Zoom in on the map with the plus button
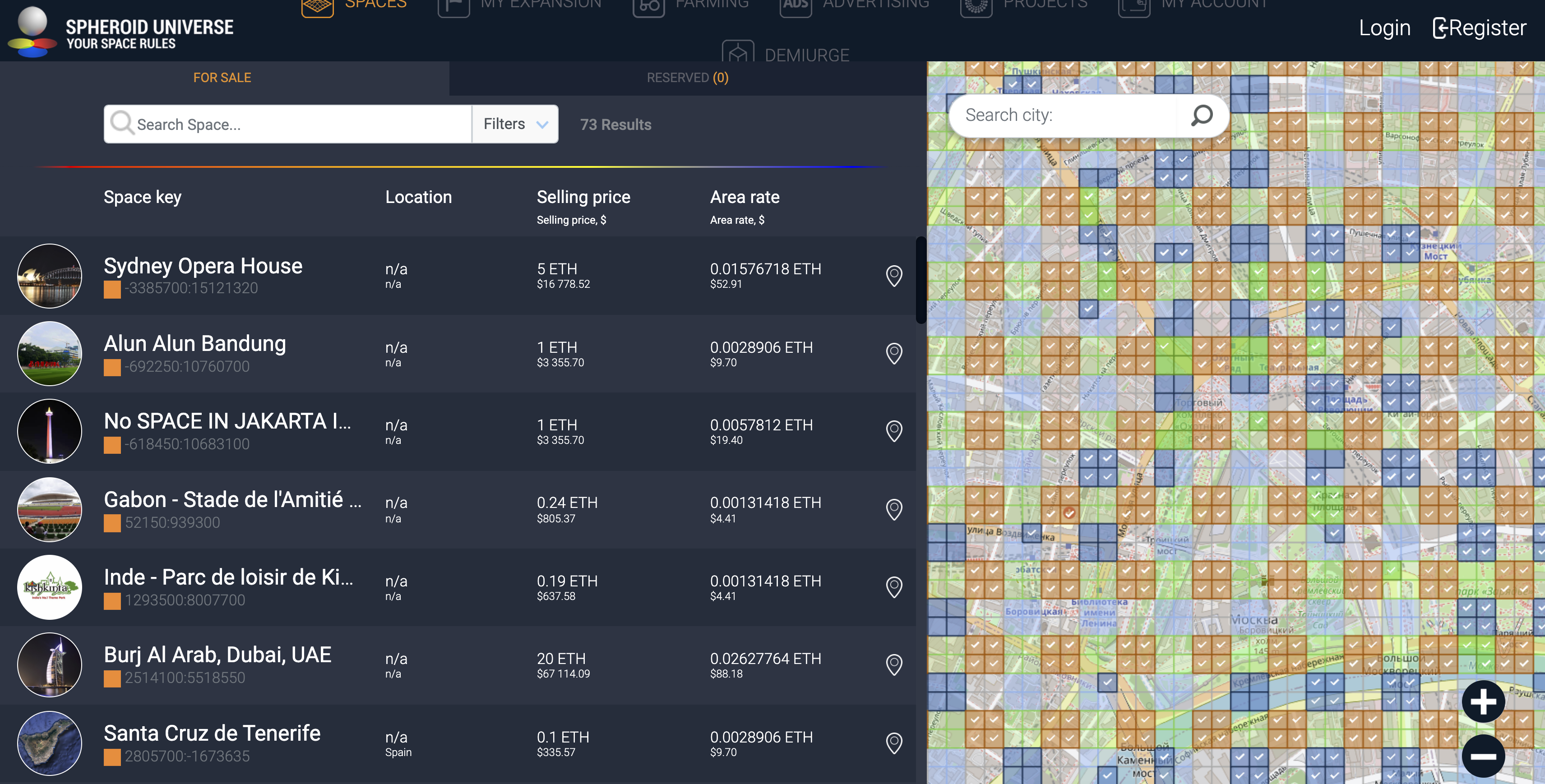 [x=1483, y=701]
